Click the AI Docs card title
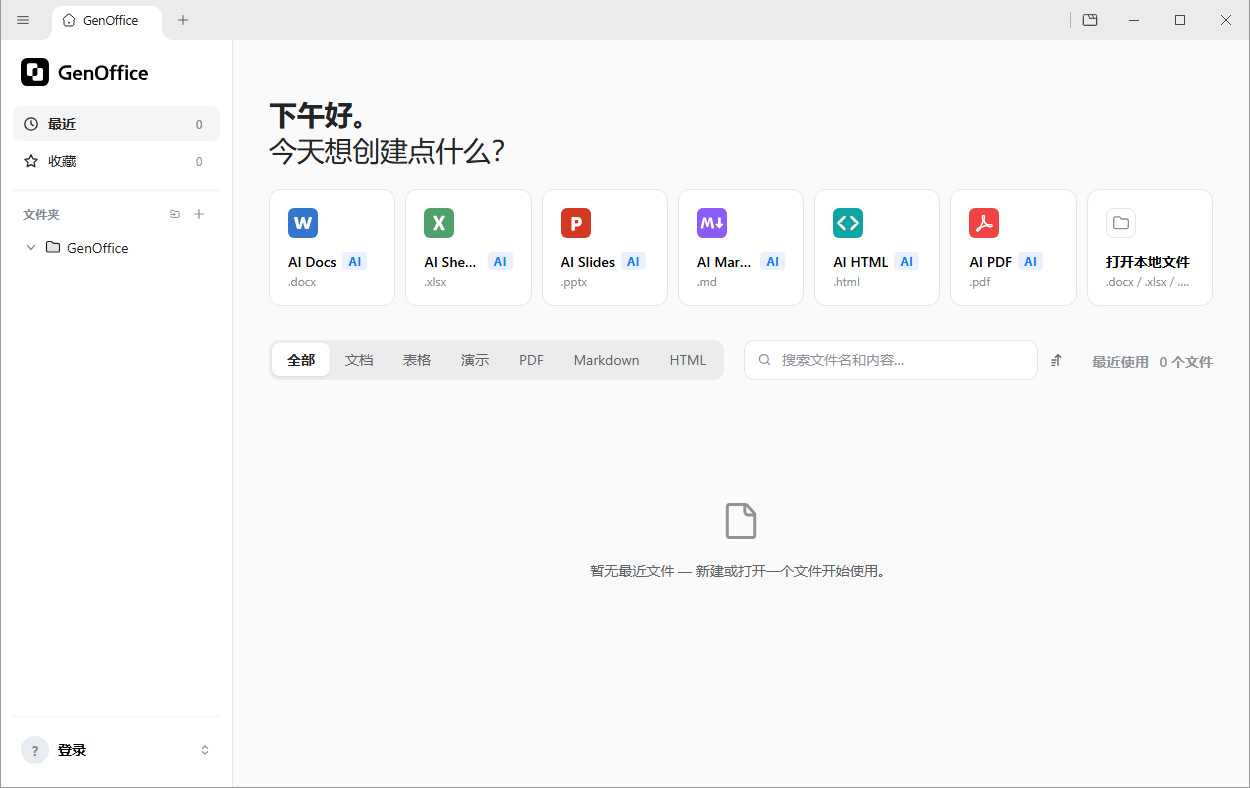Image resolution: width=1250 pixels, height=788 pixels. click(312, 262)
